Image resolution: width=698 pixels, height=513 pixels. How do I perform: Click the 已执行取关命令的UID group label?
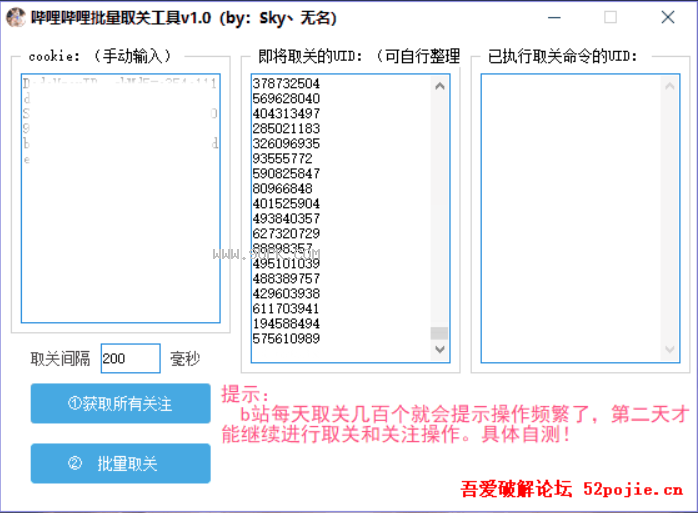pyautogui.click(x=562, y=56)
